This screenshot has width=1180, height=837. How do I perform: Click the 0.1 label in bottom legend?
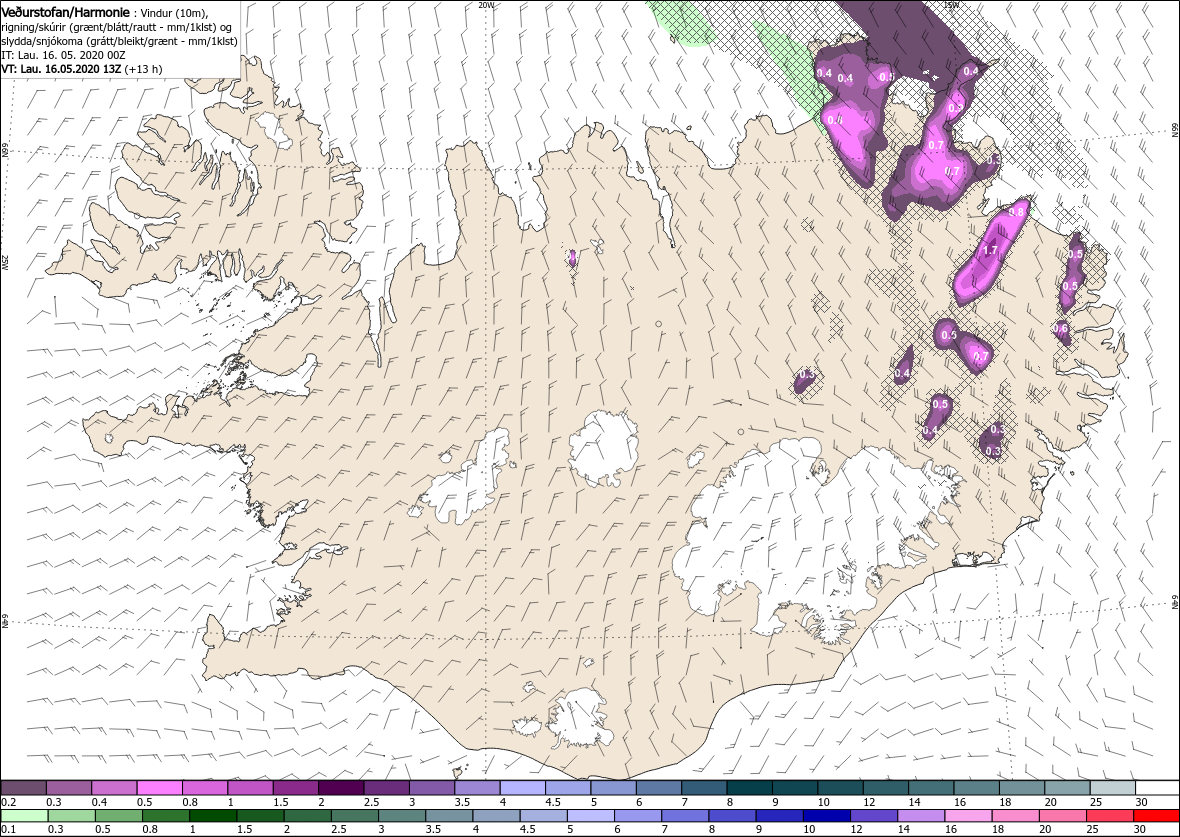[x=8, y=829]
